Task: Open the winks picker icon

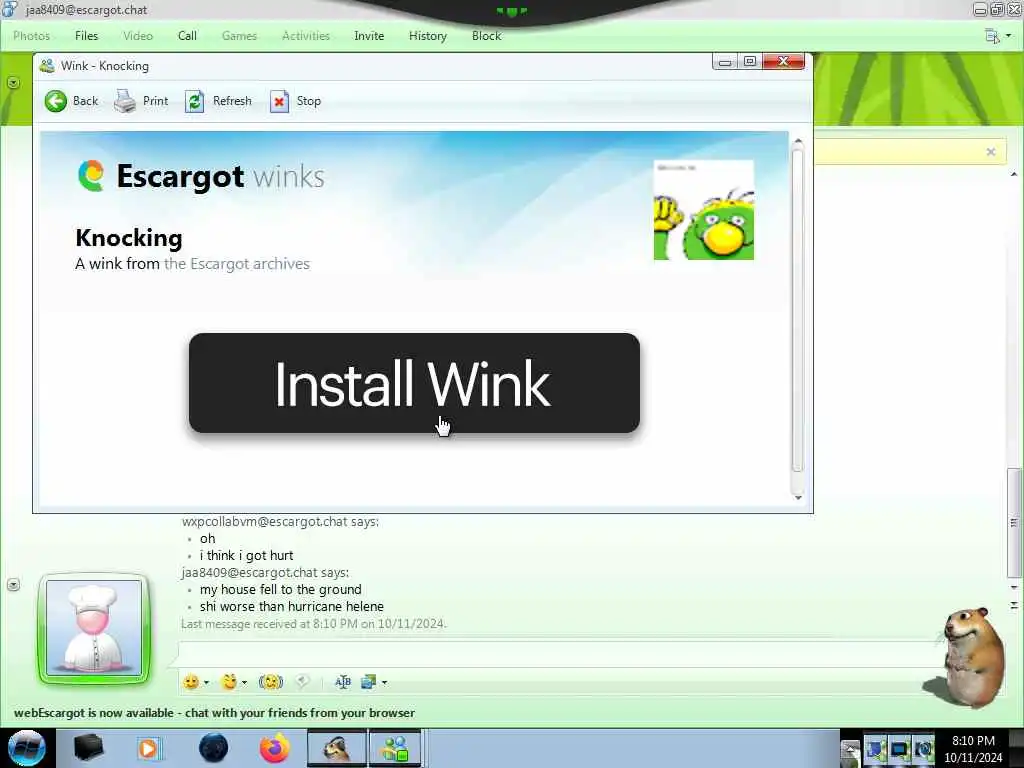Action: point(229,682)
